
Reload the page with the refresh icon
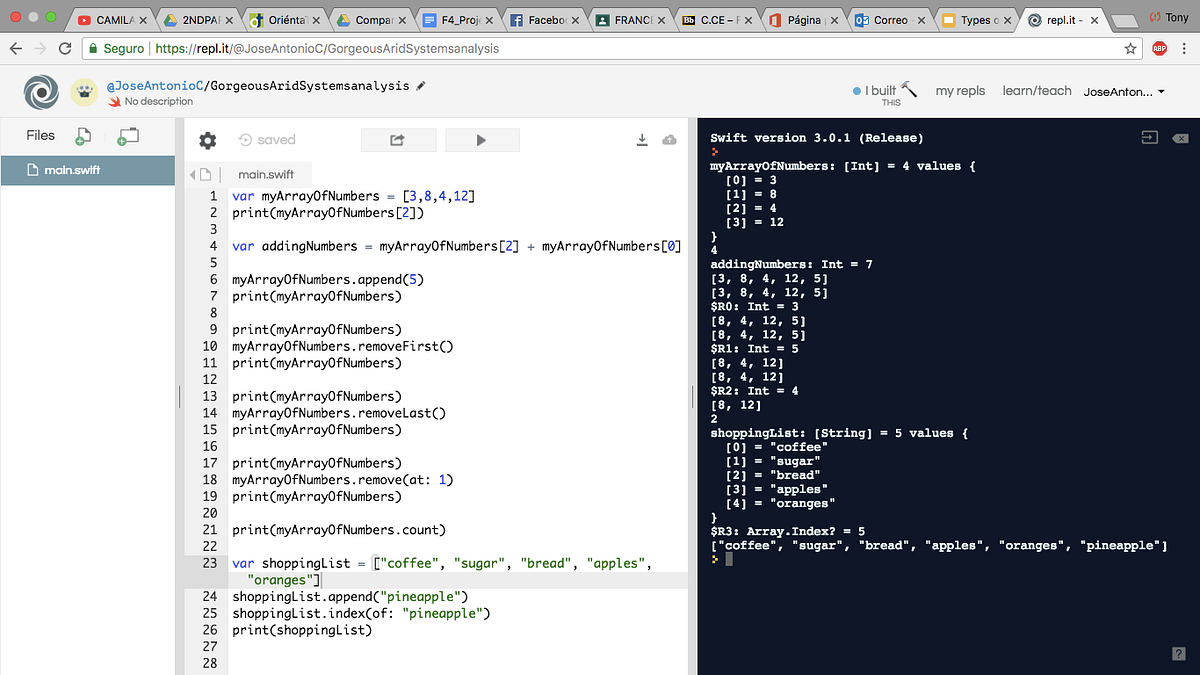pyautogui.click(x=64, y=47)
